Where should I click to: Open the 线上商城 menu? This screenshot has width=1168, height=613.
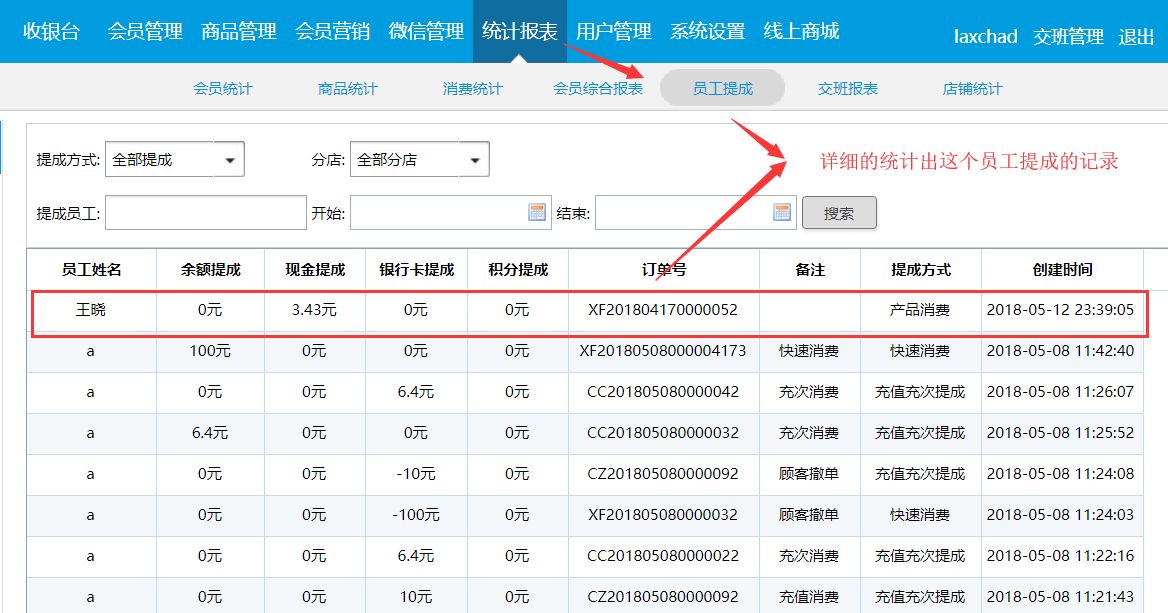(x=801, y=32)
